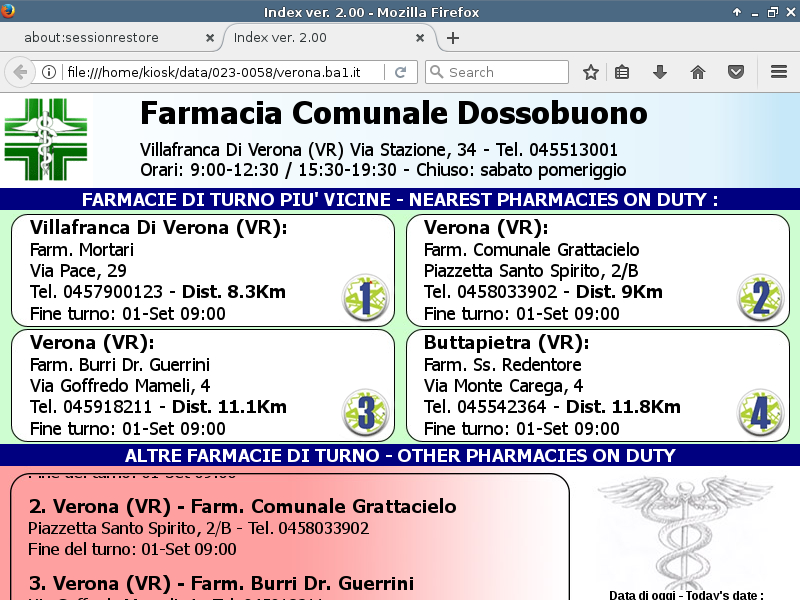Select the Index ver. 2.00 tab

tap(320, 38)
